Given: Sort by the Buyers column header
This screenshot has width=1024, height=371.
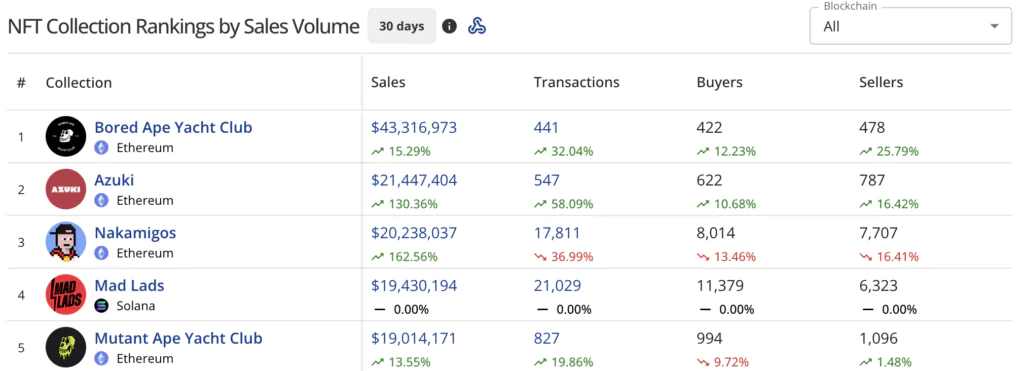Looking at the screenshot, I should (720, 82).
